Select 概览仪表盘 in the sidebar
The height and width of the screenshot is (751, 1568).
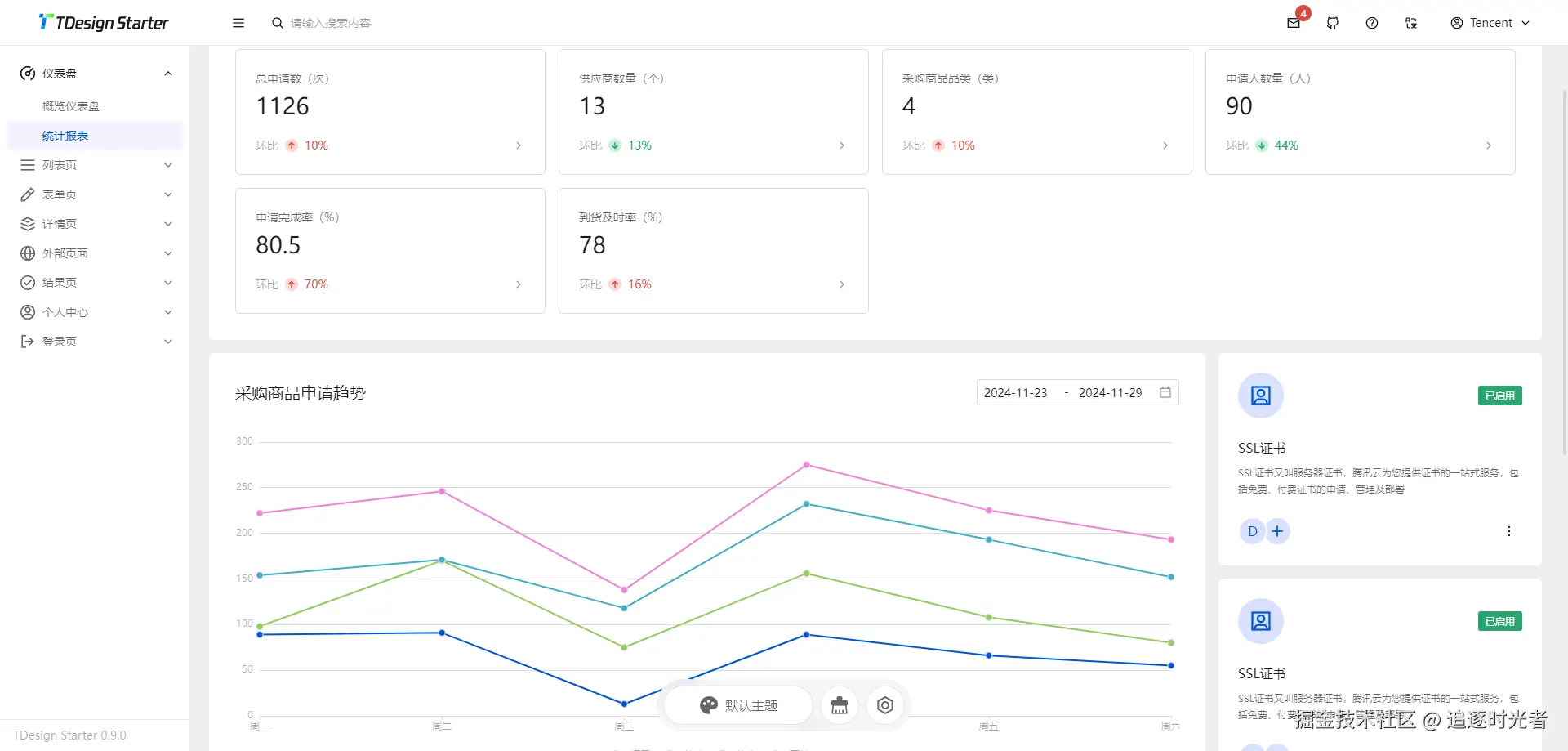pos(71,106)
